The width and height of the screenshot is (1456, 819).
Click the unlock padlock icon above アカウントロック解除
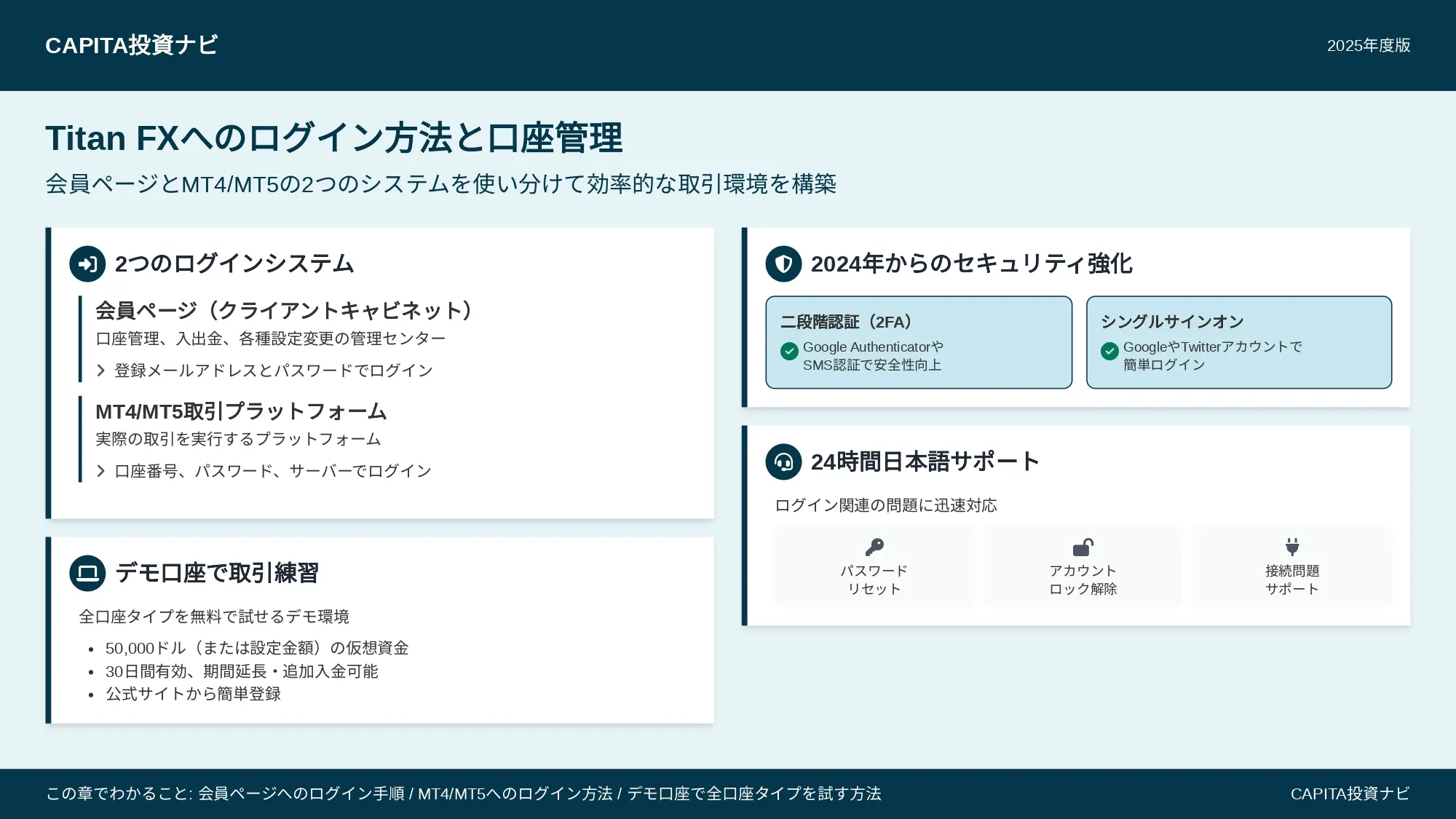(1083, 547)
